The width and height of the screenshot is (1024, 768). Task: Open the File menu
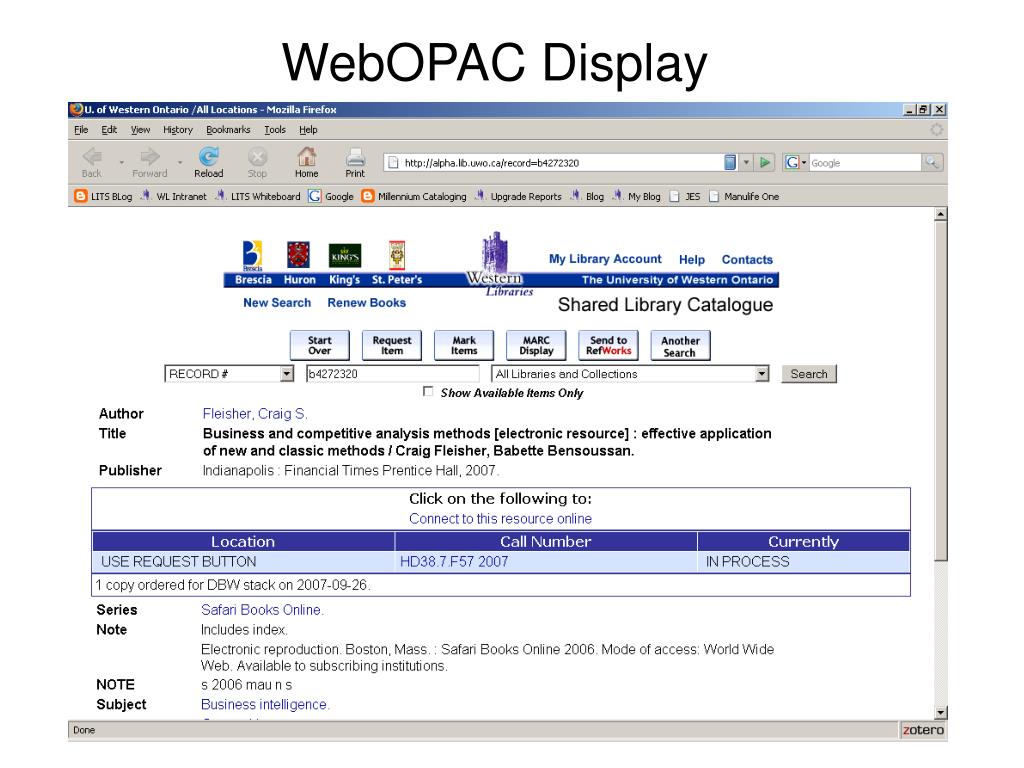(81, 129)
